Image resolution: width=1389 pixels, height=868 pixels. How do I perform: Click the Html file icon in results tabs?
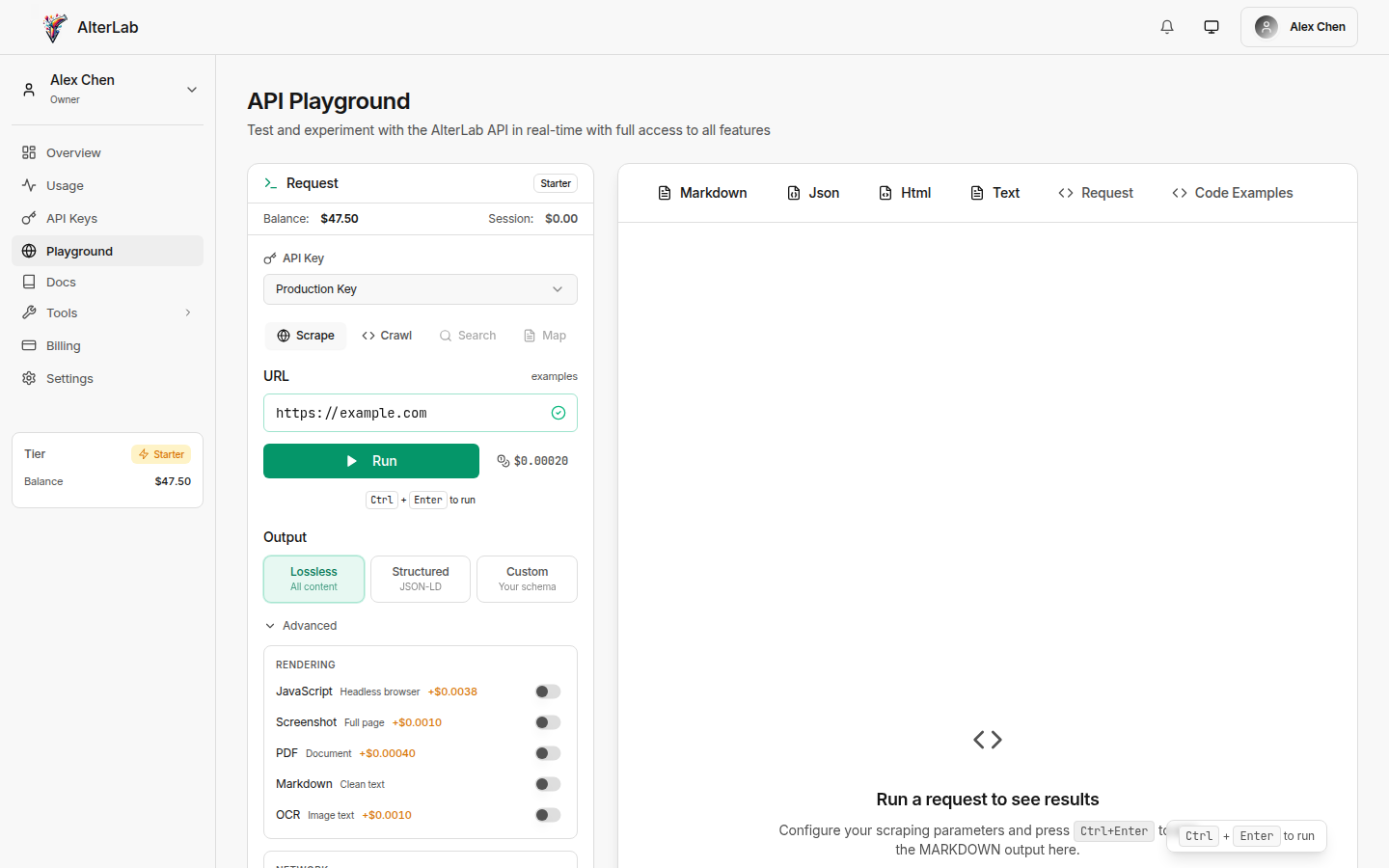coord(885,193)
